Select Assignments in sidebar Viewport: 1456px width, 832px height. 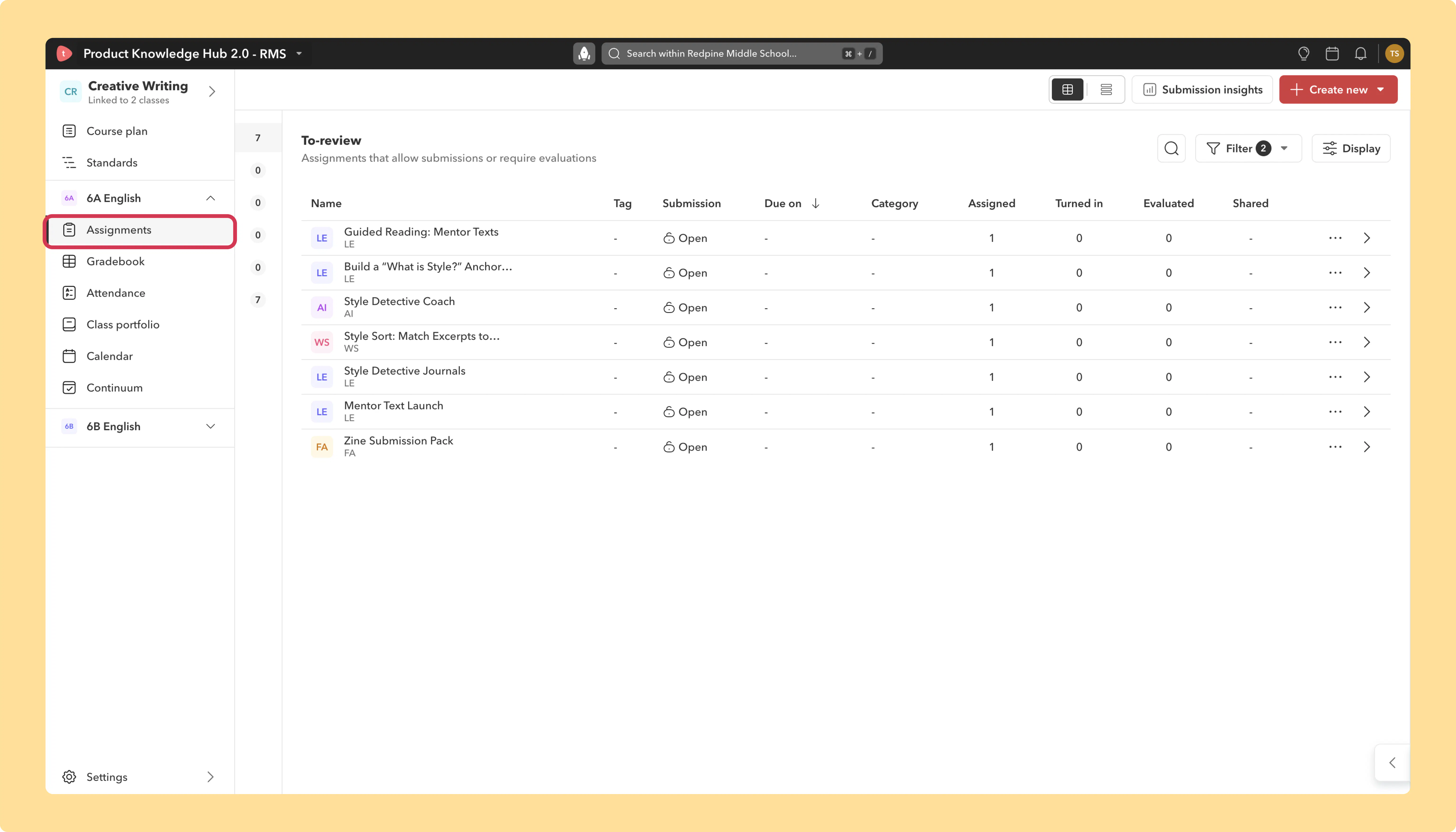(x=140, y=230)
